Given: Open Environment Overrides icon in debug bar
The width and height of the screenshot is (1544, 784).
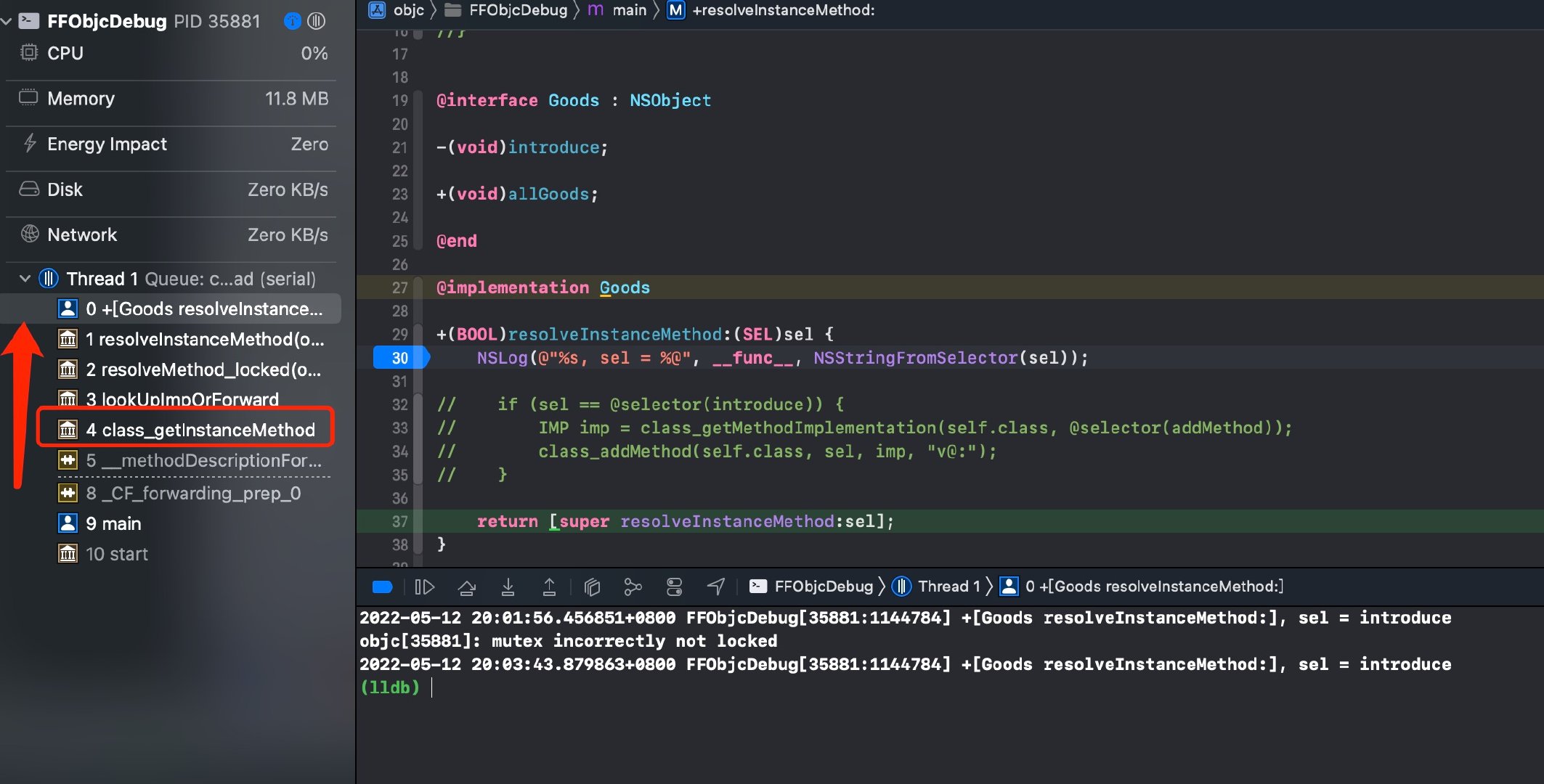Looking at the screenshot, I should click(675, 587).
